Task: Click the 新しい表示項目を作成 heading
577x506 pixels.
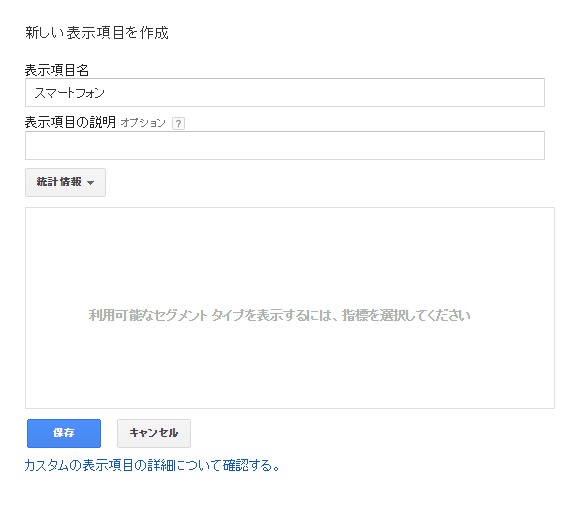Action: click(97, 33)
